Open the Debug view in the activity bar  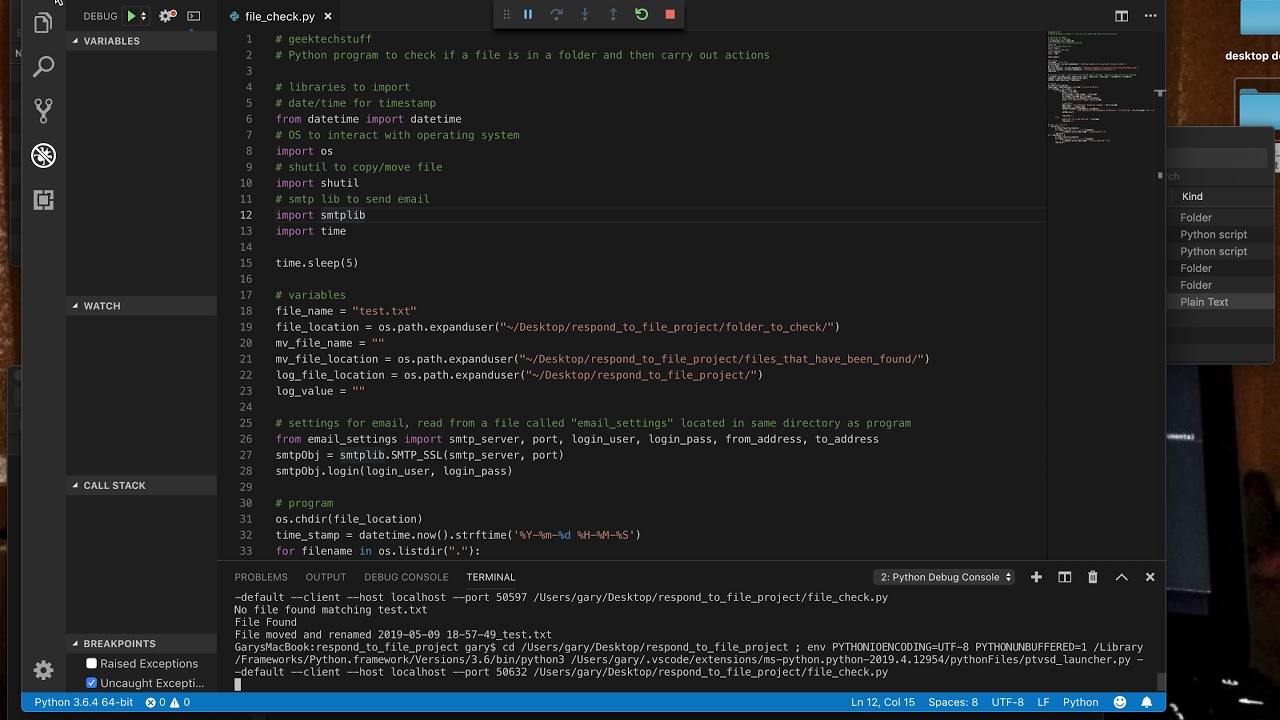tap(43, 155)
